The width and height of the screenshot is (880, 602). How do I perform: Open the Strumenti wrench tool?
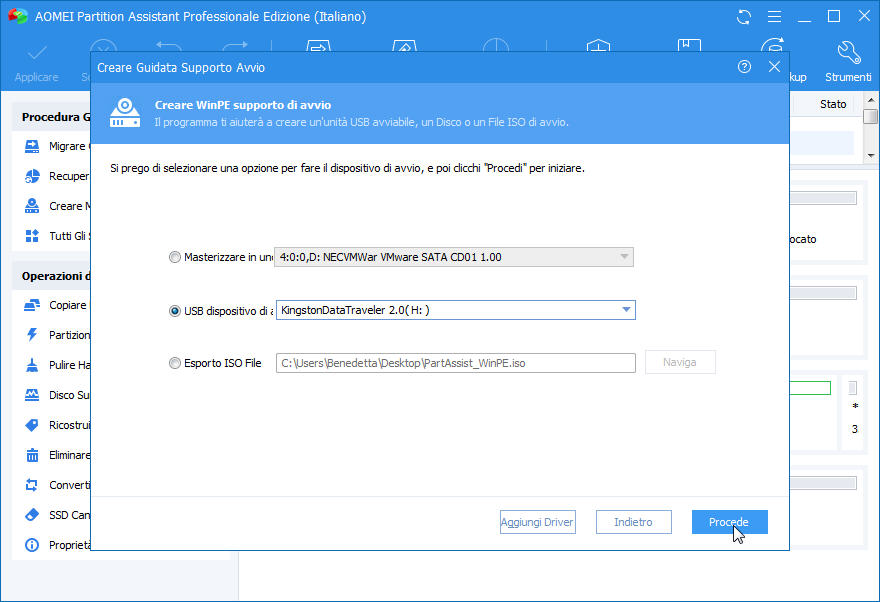coord(848,53)
